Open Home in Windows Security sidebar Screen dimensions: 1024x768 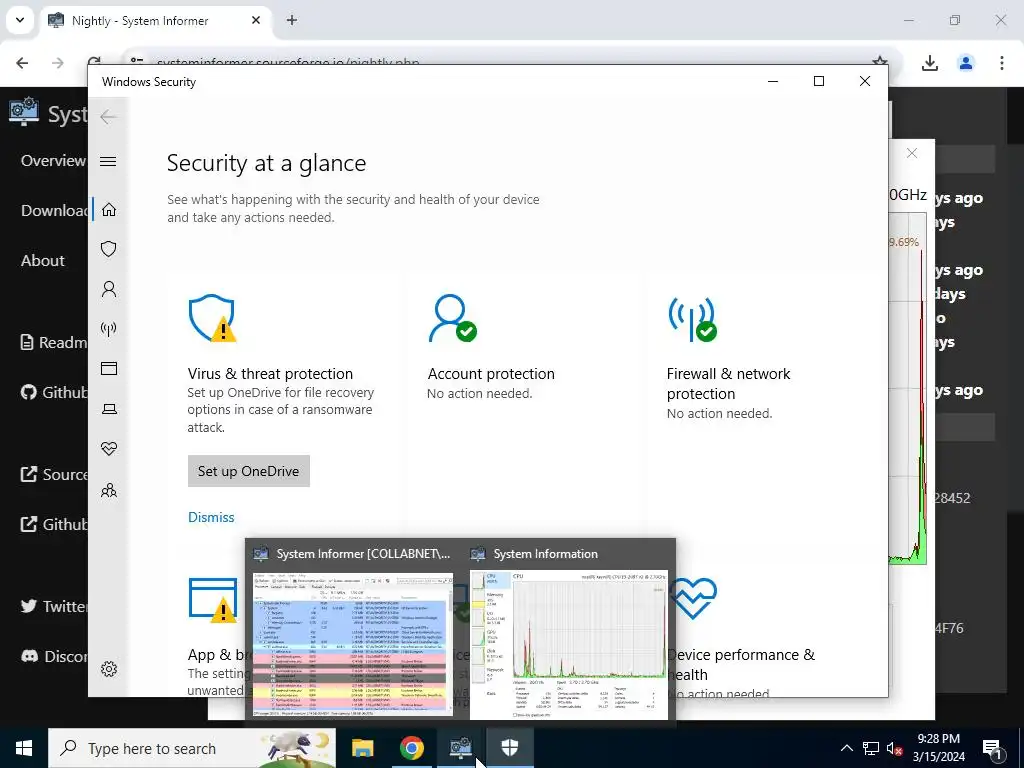(109, 209)
